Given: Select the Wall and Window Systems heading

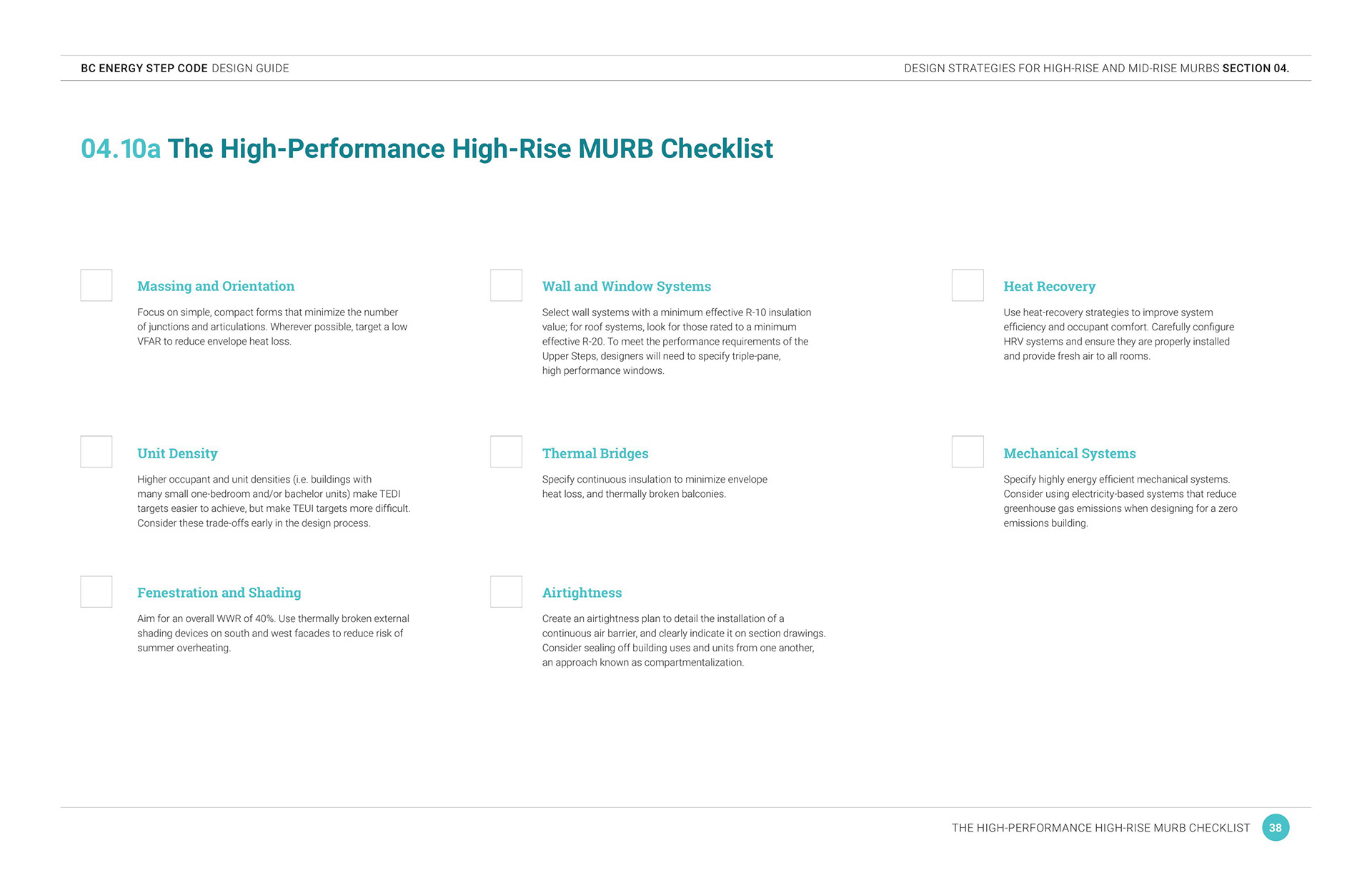Looking at the screenshot, I should 627,286.
